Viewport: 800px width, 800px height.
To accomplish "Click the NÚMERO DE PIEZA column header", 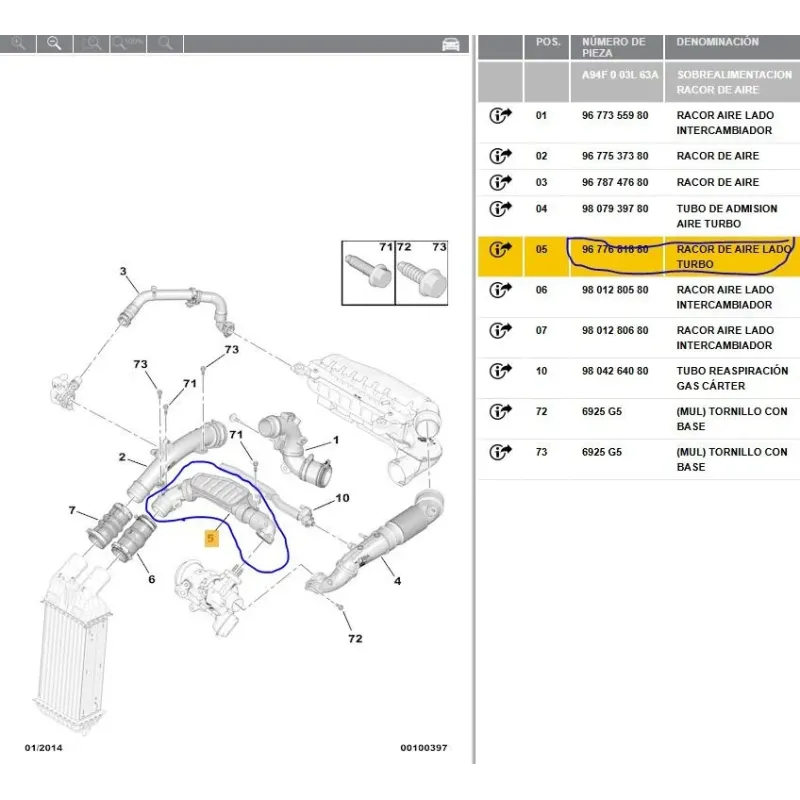I will pos(614,48).
